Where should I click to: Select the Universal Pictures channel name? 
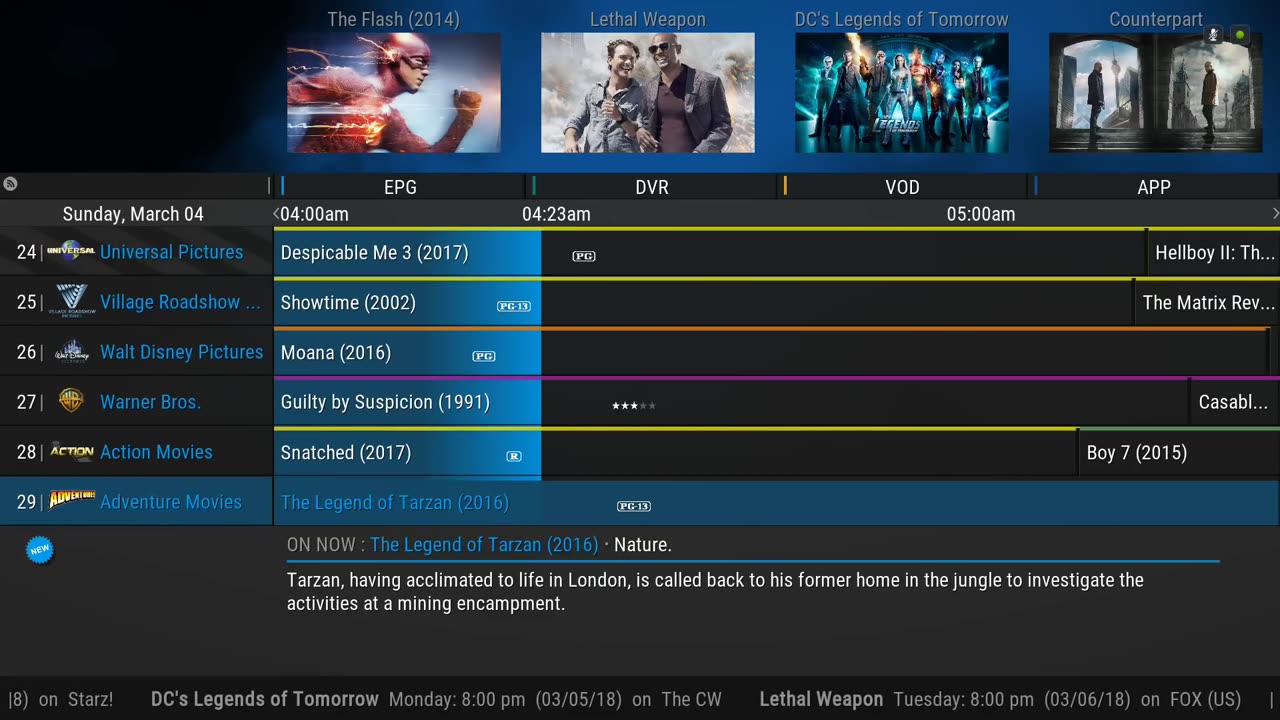(x=172, y=252)
